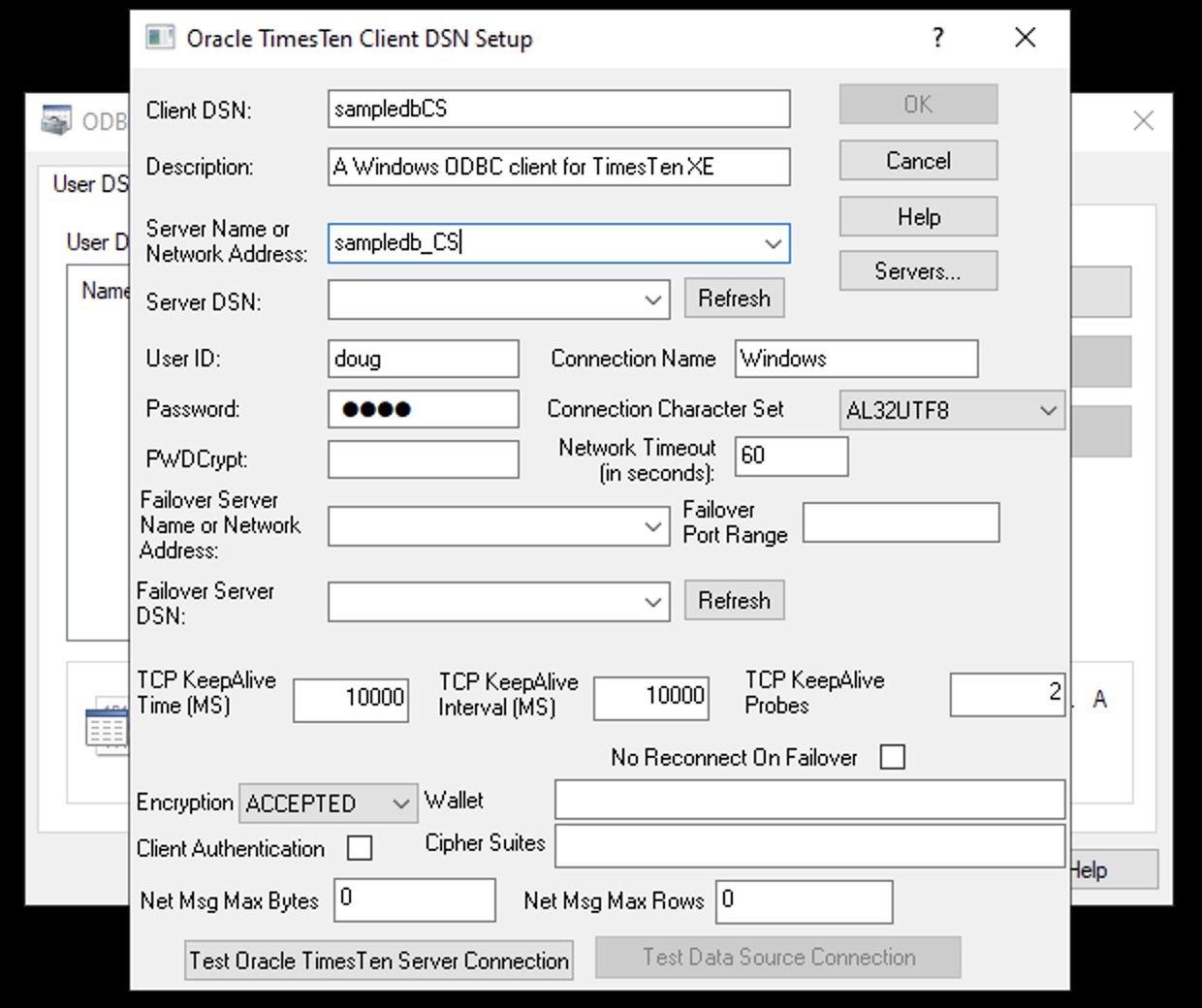Screen dimensions: 1202x1008
Task: Toggle the Client Authentication checkbox
Action: pyautogui.click(x=360, y=847)
